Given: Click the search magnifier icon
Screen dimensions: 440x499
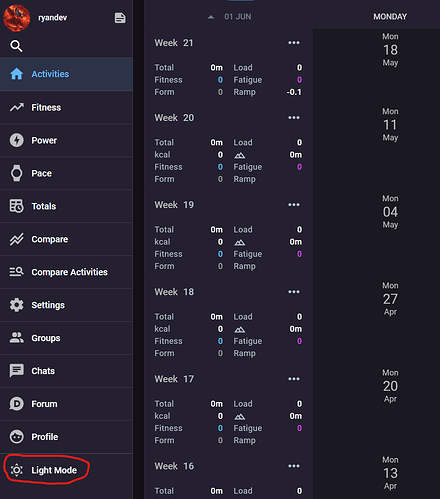Looking at the screenshot, I should coord(16,46).
